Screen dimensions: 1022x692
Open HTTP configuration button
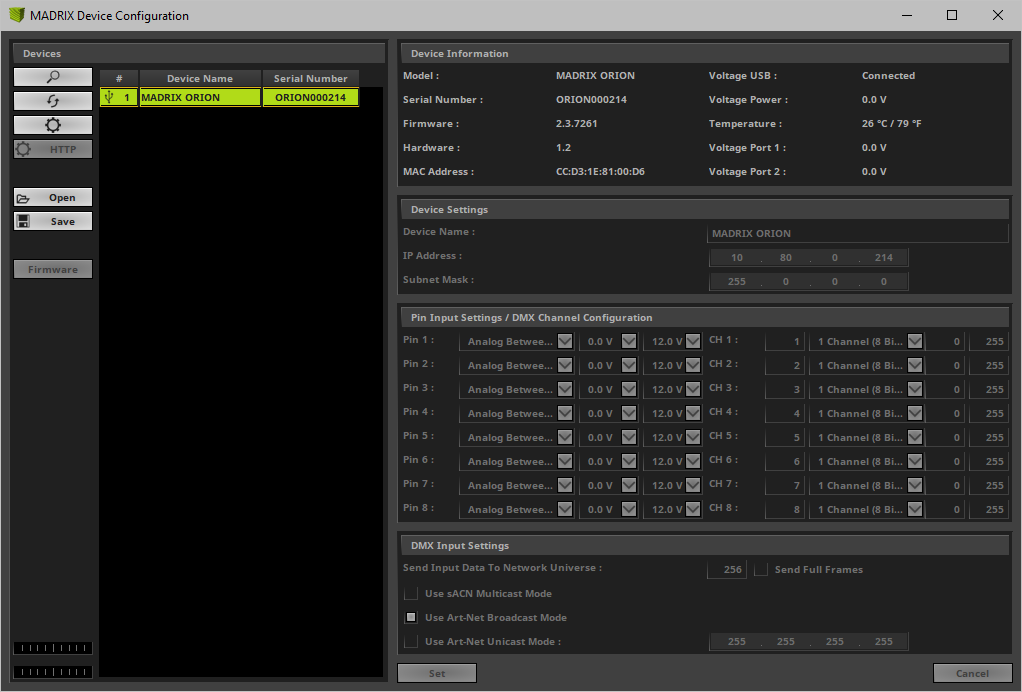(x=53, y=149)
